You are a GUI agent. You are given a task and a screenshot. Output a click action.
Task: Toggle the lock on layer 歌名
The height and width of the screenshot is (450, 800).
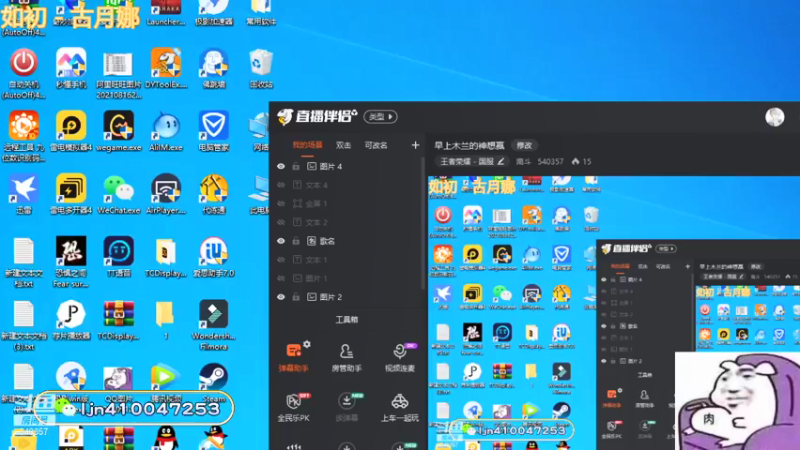[x=296, y=241]
